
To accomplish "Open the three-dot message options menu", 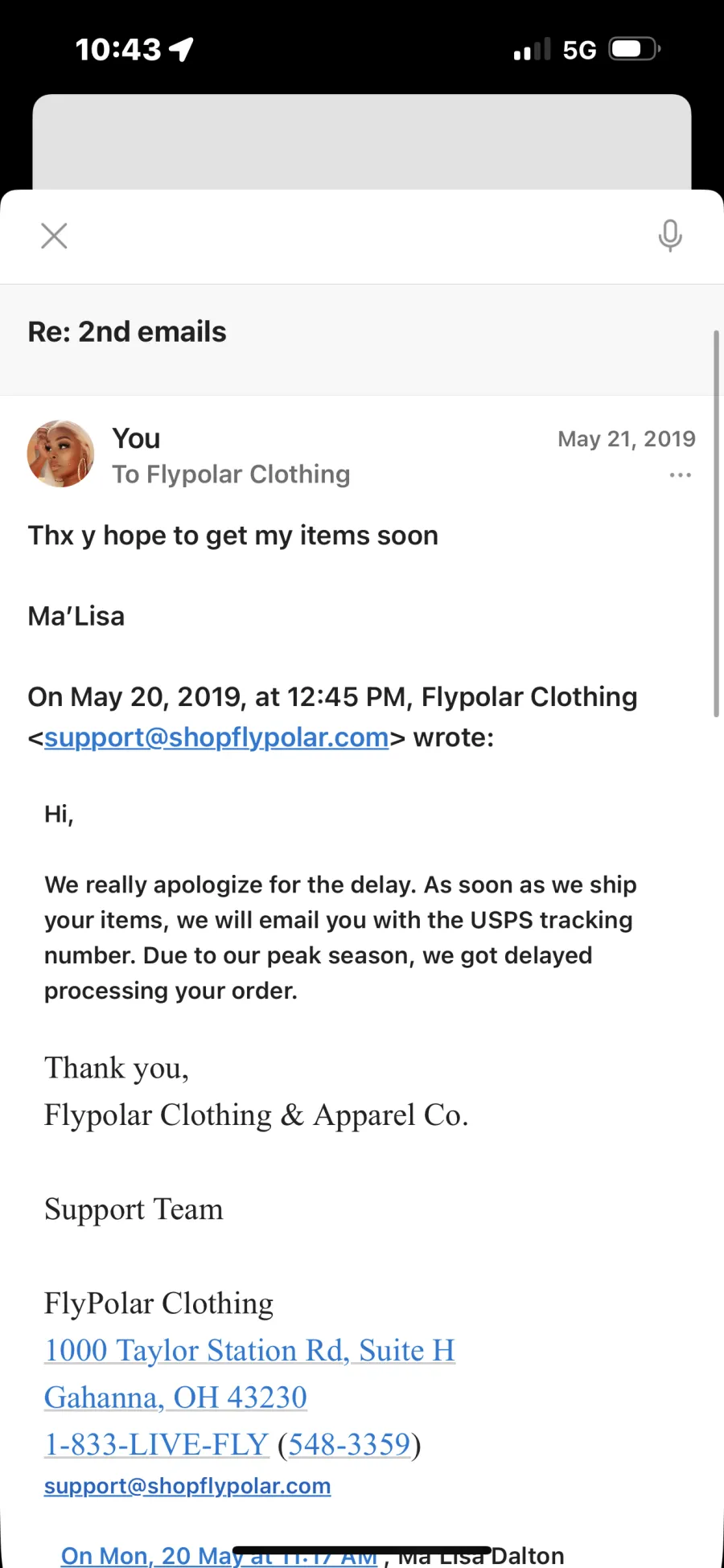I will (x=680, y=475).
